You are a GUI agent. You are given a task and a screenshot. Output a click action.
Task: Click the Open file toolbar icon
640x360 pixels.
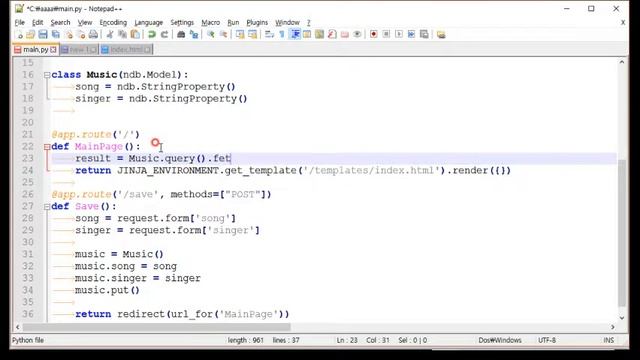[31, 35]
